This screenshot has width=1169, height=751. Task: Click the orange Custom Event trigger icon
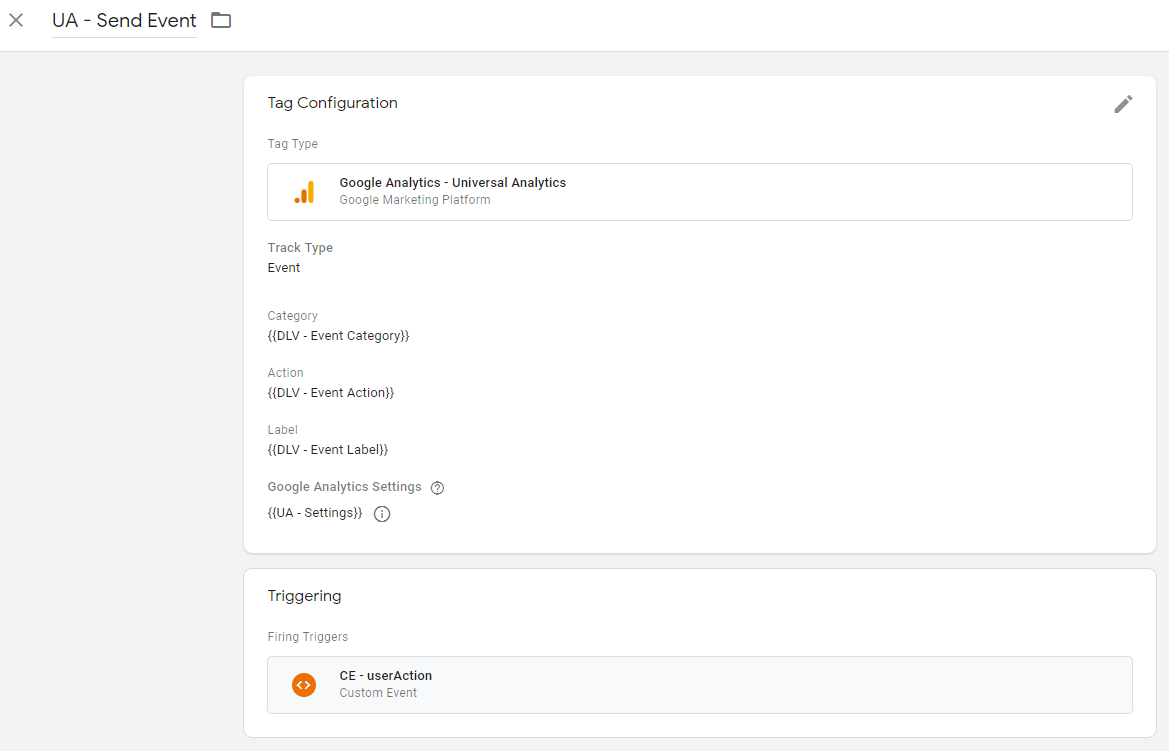tap(304, 685)
